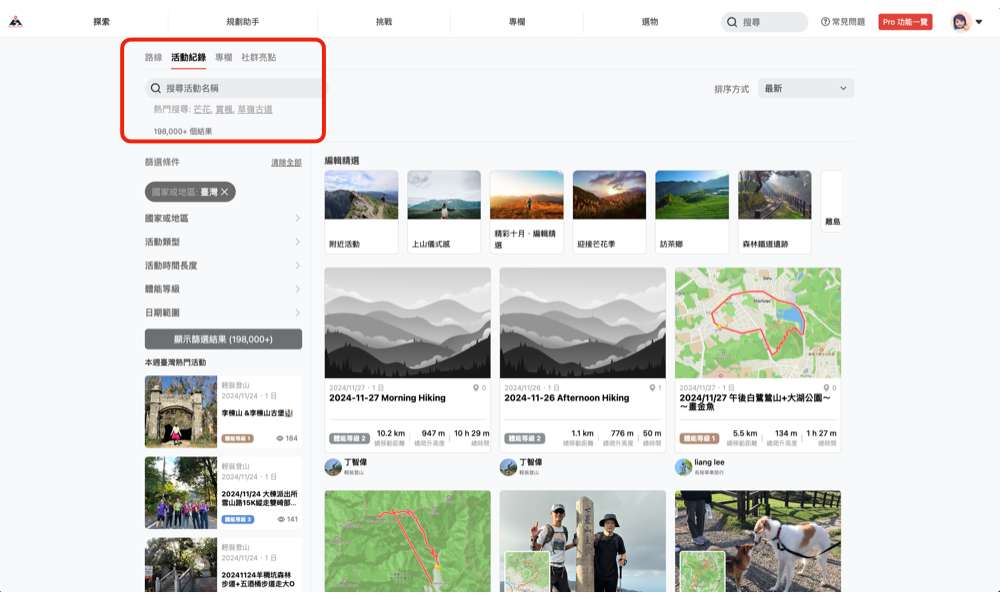This screenshot has height=600, width=1000.
Task: Click popular search link 實楓
Action: tap(224, 110)
